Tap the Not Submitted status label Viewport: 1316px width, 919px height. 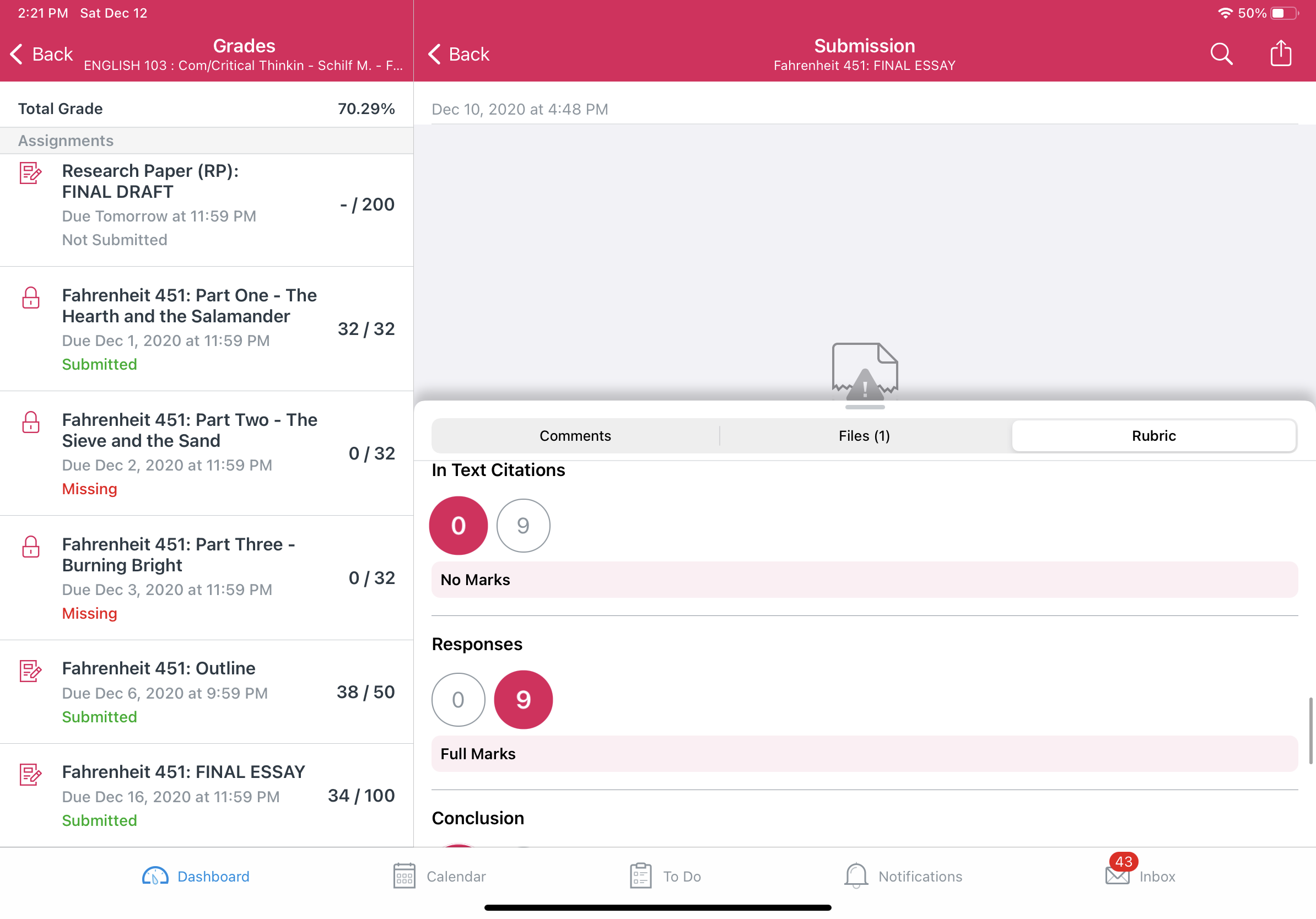[115, 240]
